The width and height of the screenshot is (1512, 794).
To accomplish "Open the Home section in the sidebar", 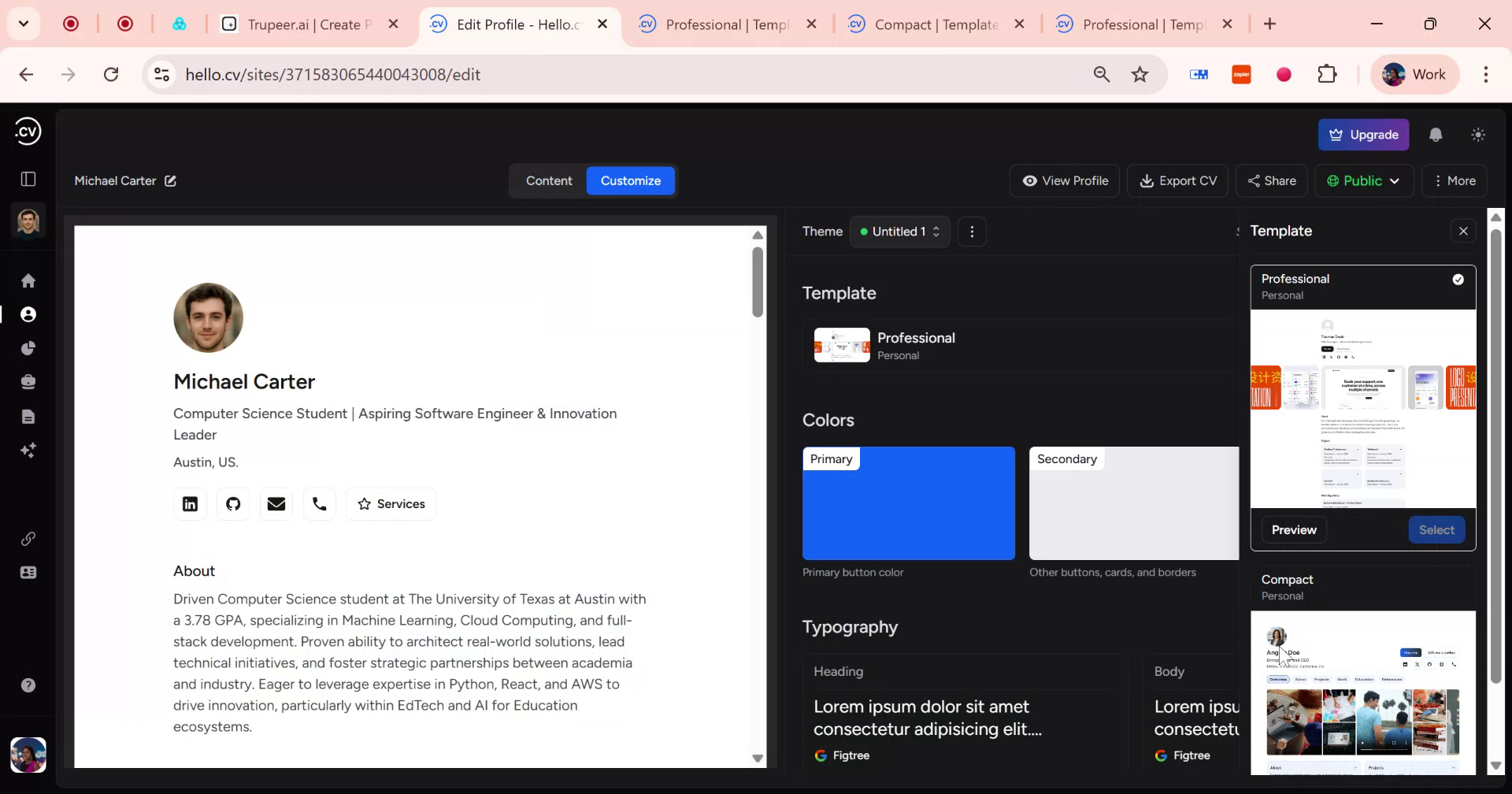I will pos(28,280).
